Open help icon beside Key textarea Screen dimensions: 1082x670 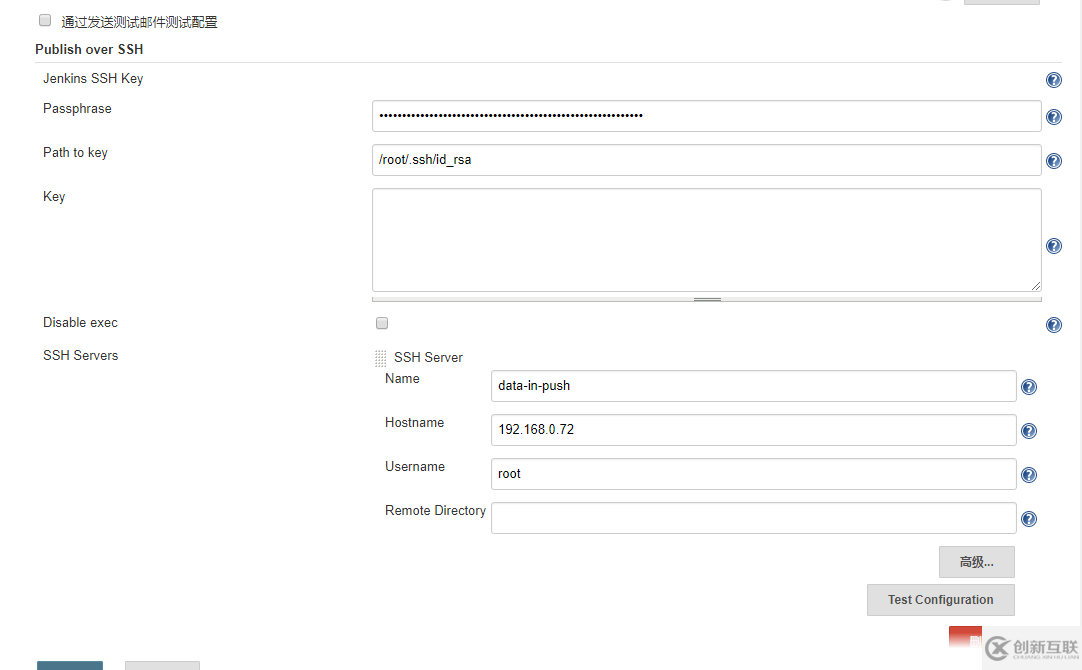(1053, 246)
